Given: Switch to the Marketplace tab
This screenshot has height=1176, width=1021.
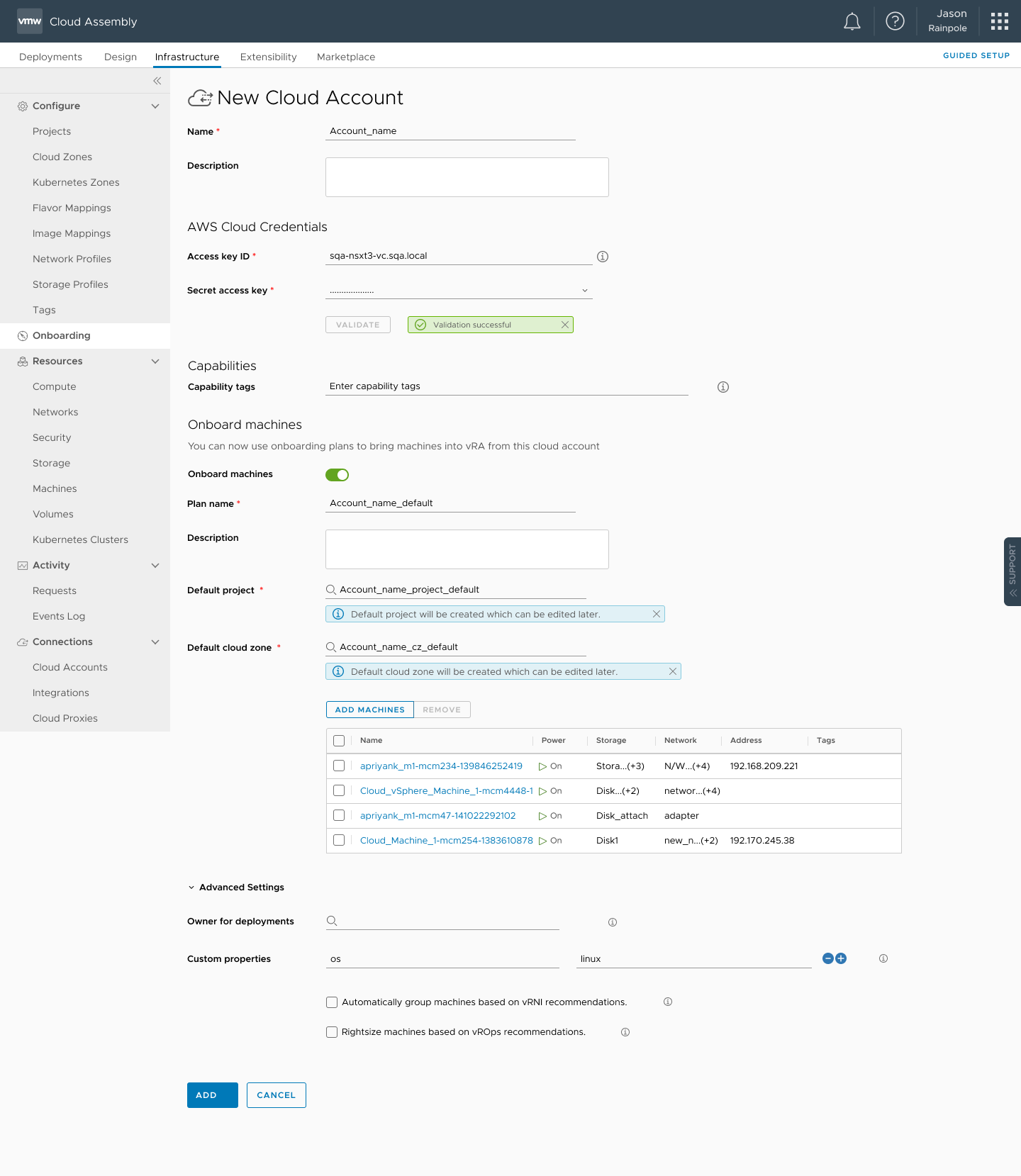Looking at the screenshot, I should pyautogui.click(x=346, y=57).
